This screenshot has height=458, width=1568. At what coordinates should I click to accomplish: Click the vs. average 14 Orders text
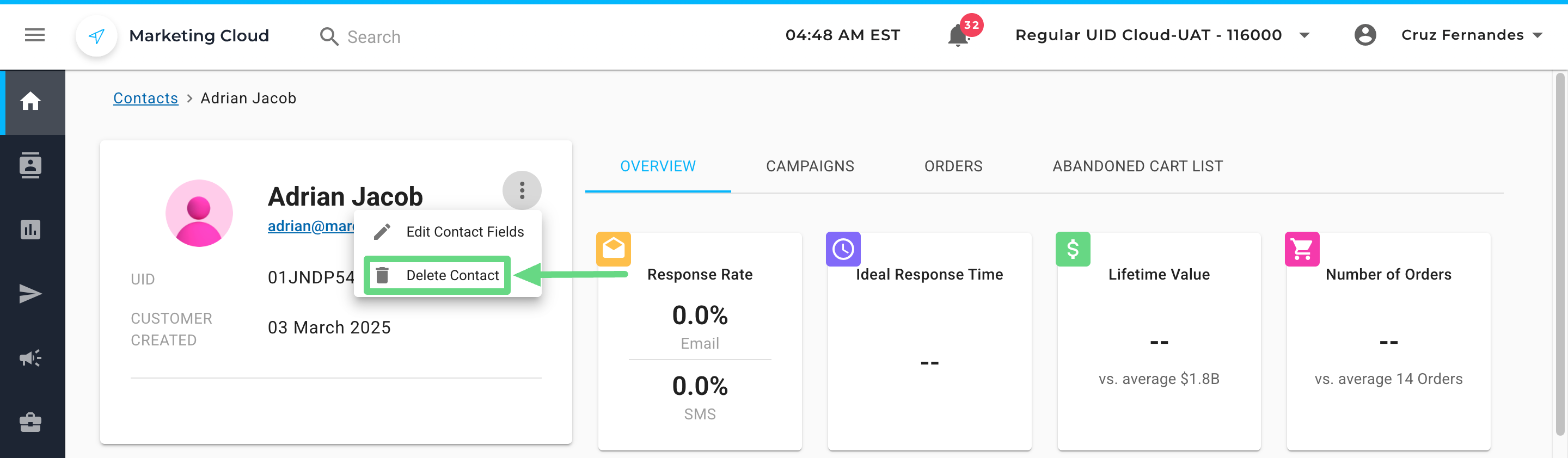click(x=1388, y=379)
